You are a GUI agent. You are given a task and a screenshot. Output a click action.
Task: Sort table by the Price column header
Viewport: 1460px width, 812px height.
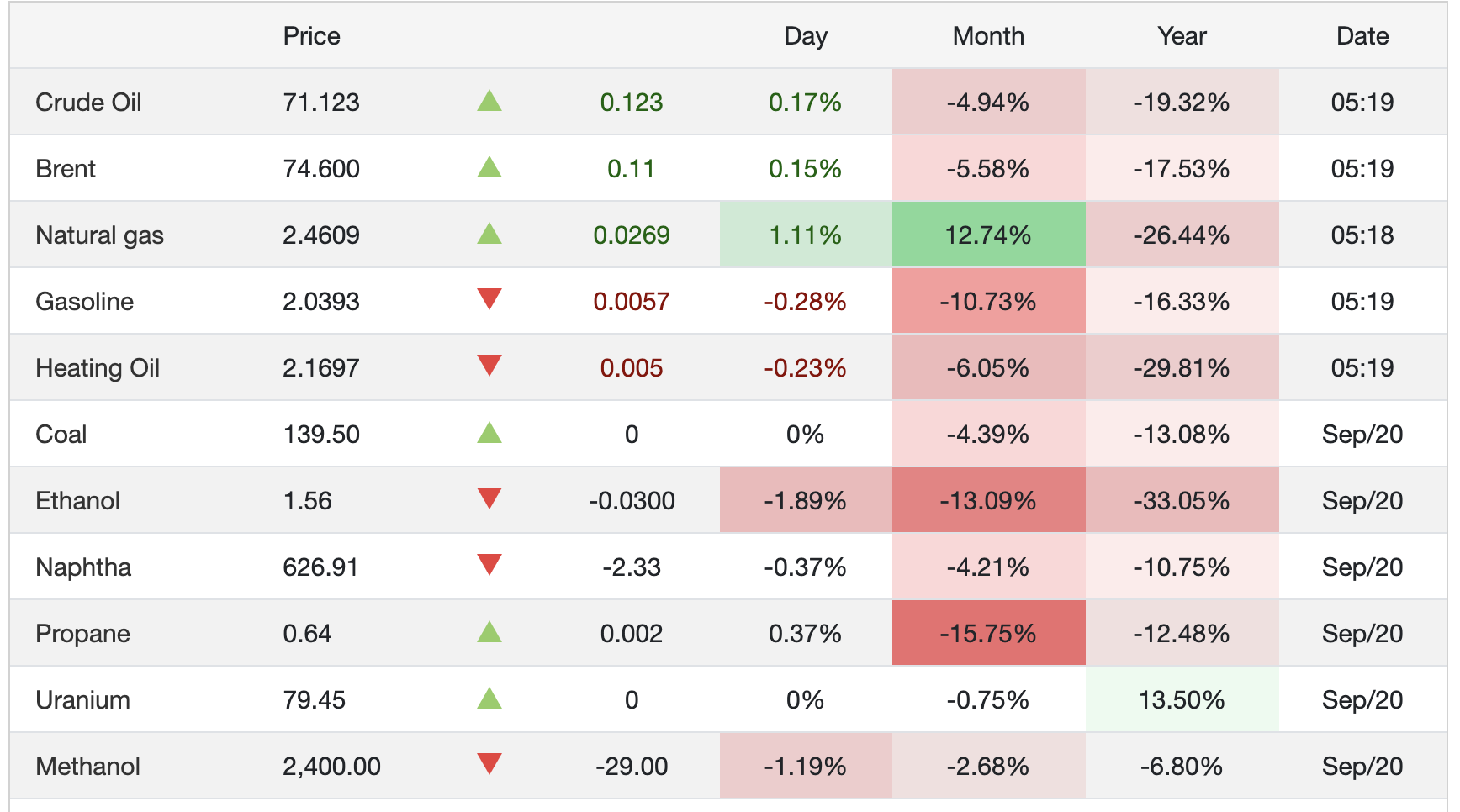click(x=311, y=36)
